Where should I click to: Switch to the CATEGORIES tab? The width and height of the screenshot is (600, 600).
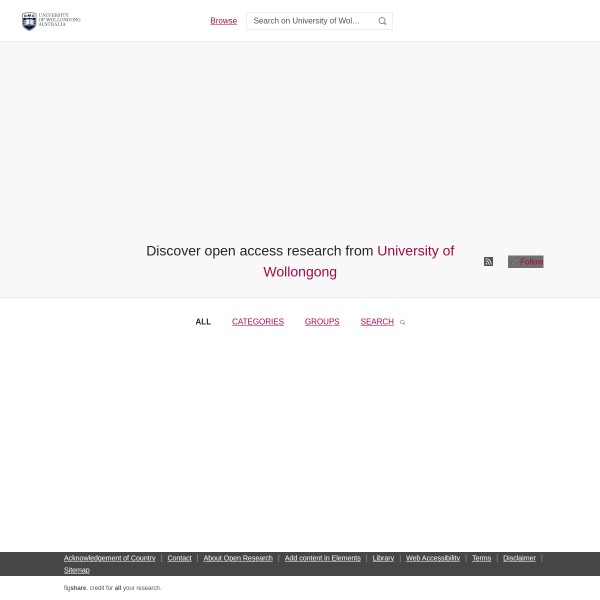pyautogui.click(x=258, y=322)
